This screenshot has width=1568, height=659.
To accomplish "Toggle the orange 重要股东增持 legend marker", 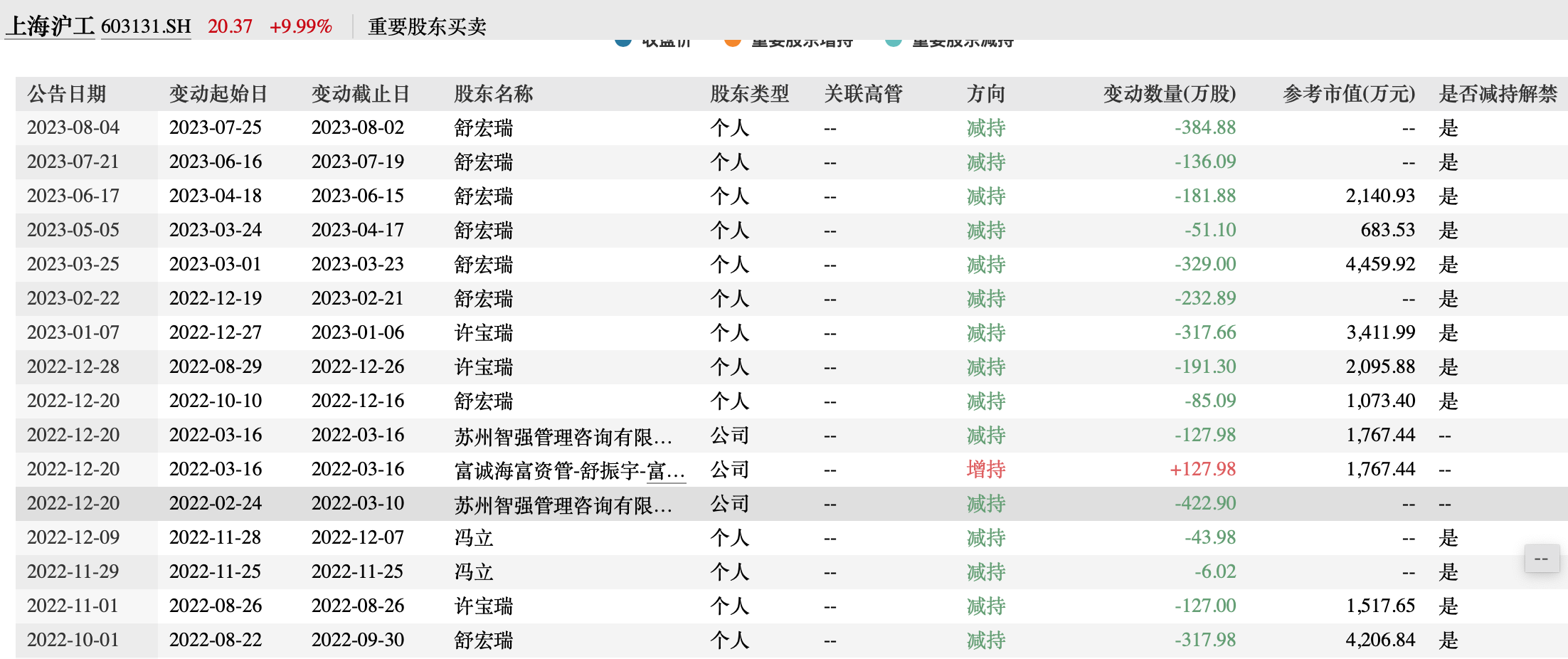I will (732, 42).
